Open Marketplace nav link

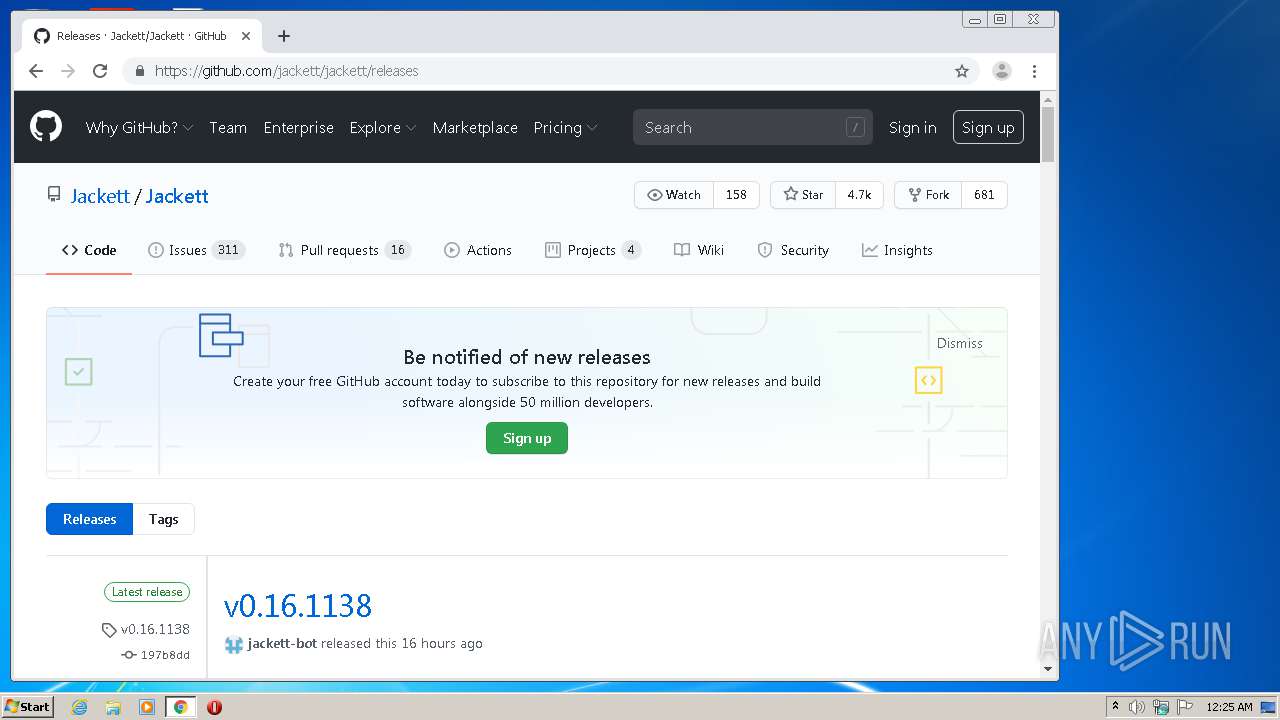475,128
